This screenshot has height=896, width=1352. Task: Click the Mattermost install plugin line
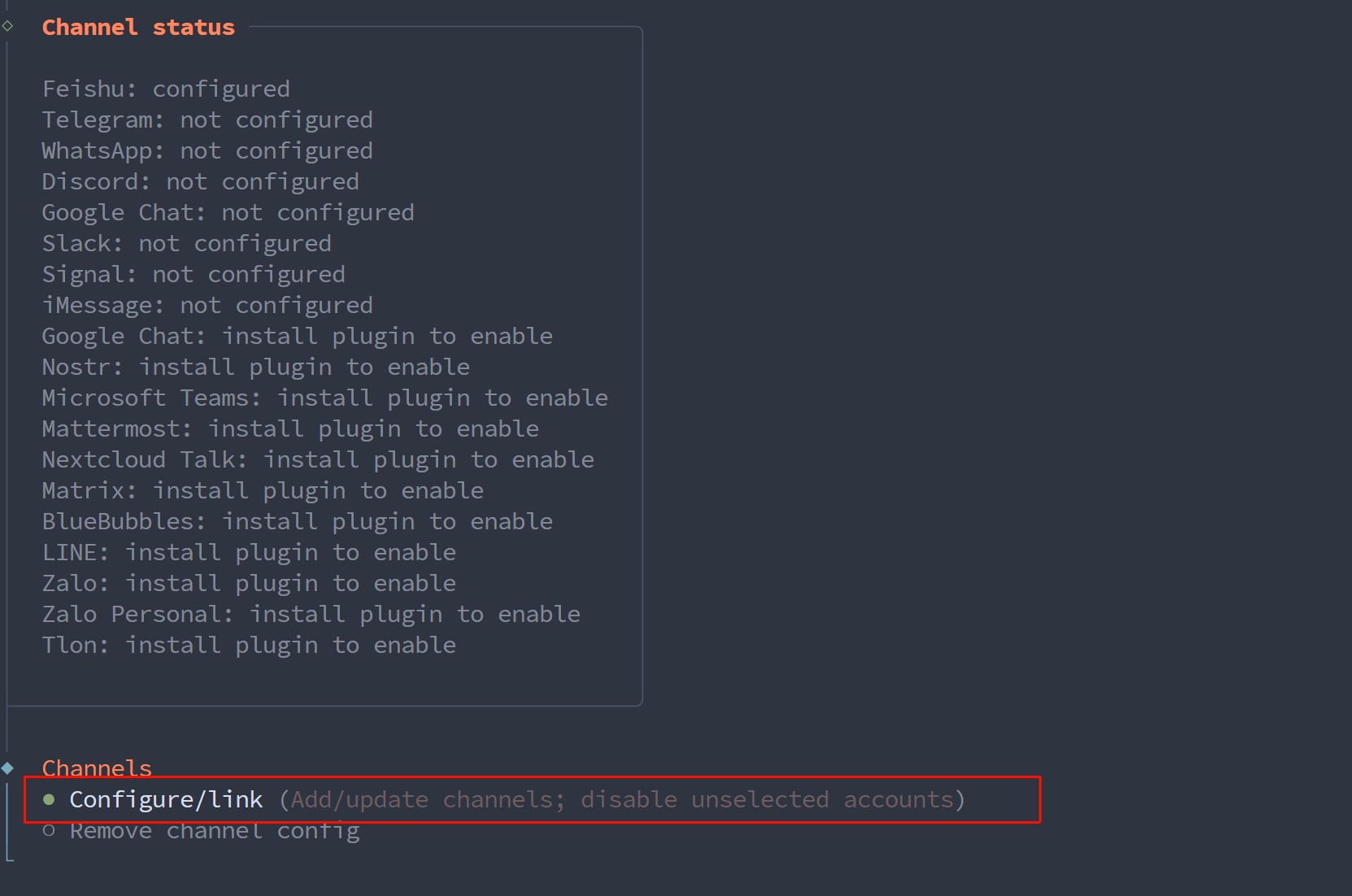(x=290, y=428)
